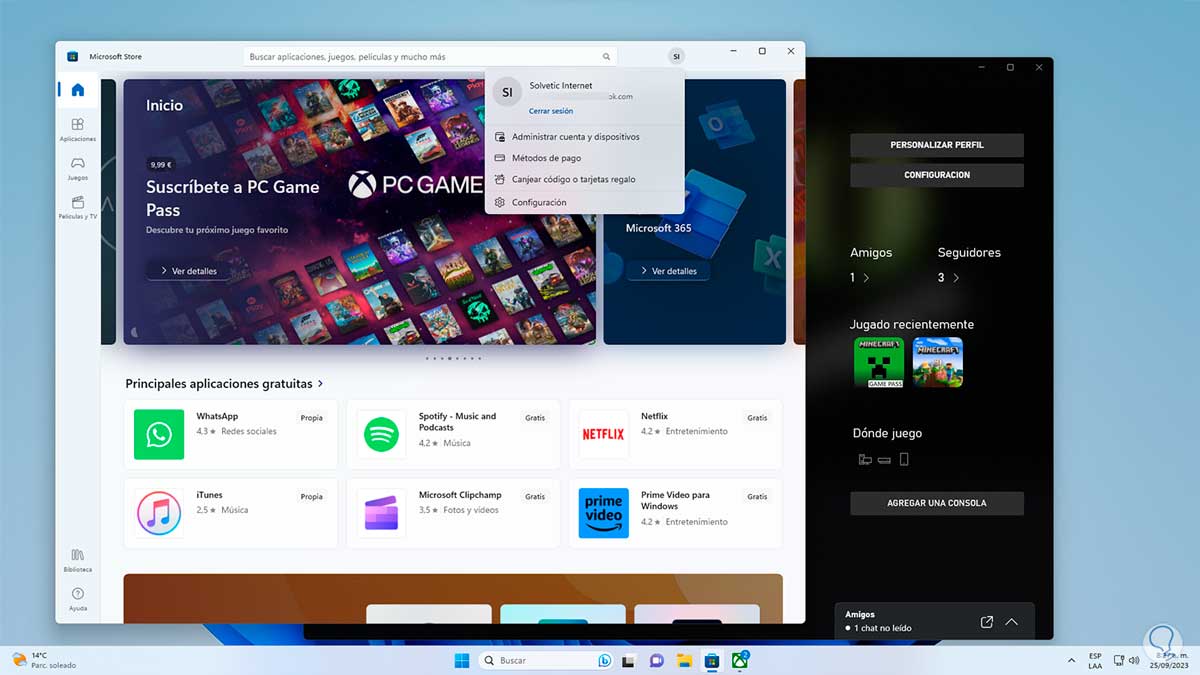
Task: Click the Microsoft Clipchamp app icon
Action: [381, 513]
